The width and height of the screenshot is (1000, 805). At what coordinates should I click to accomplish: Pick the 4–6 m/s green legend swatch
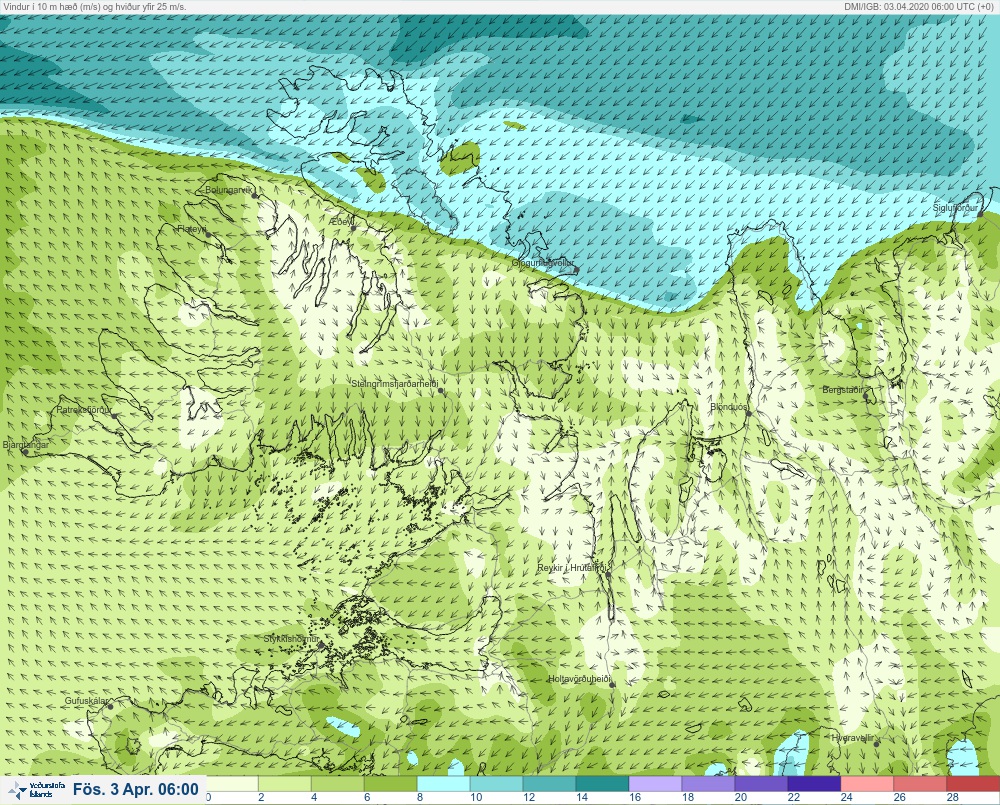click(337, 783)
